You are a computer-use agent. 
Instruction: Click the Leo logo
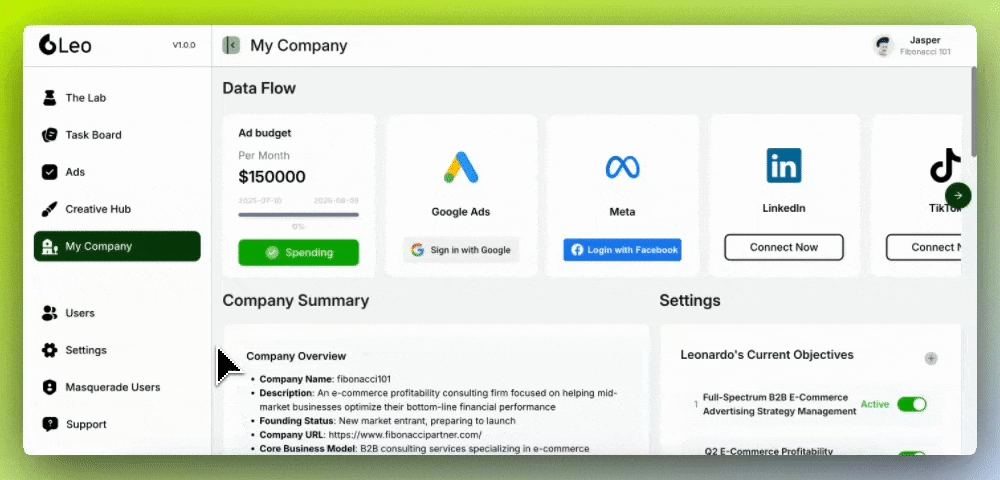tap(65, 45)
